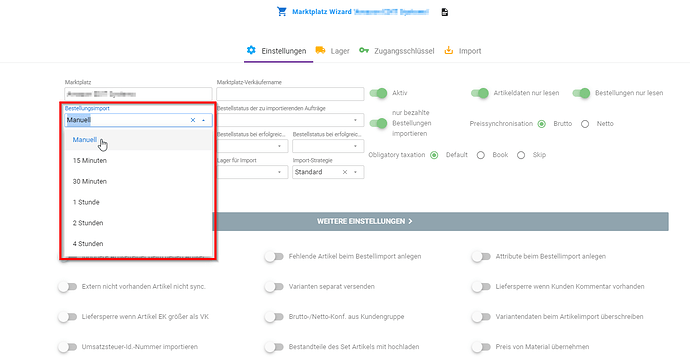
Task: Enable Extern nicht vorhanden Artikel nicht sync.
Action: click(x=67, y=287)
